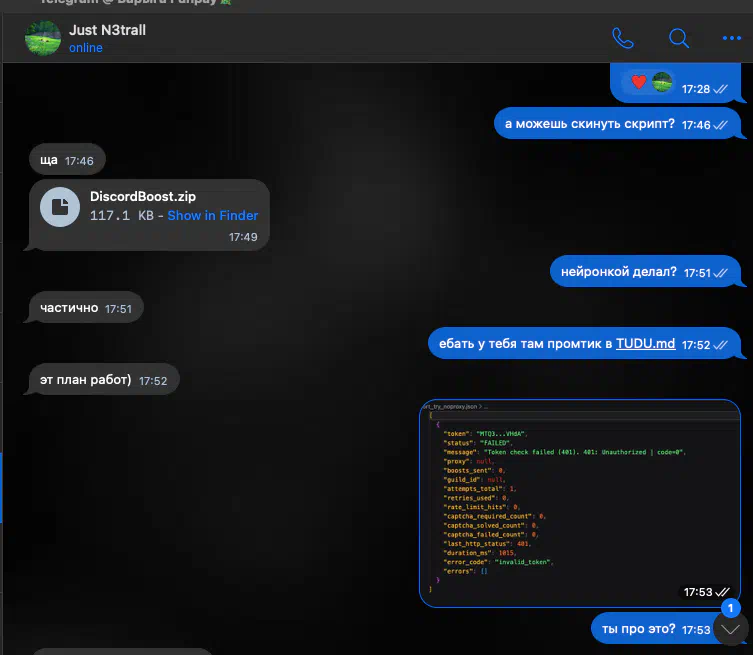Jump to latest messages with down-arrow button
Viewport: 753px width, 655px height.
point(731,629)
